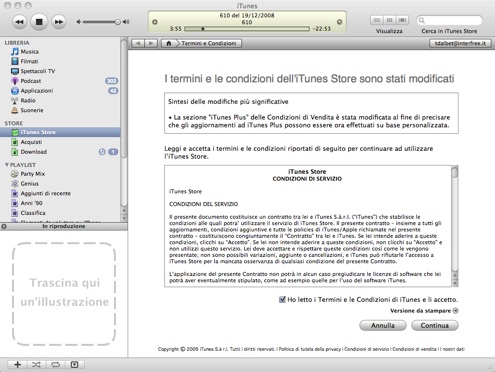Click the Cerca in iTunes Store search field

point(449,21)
